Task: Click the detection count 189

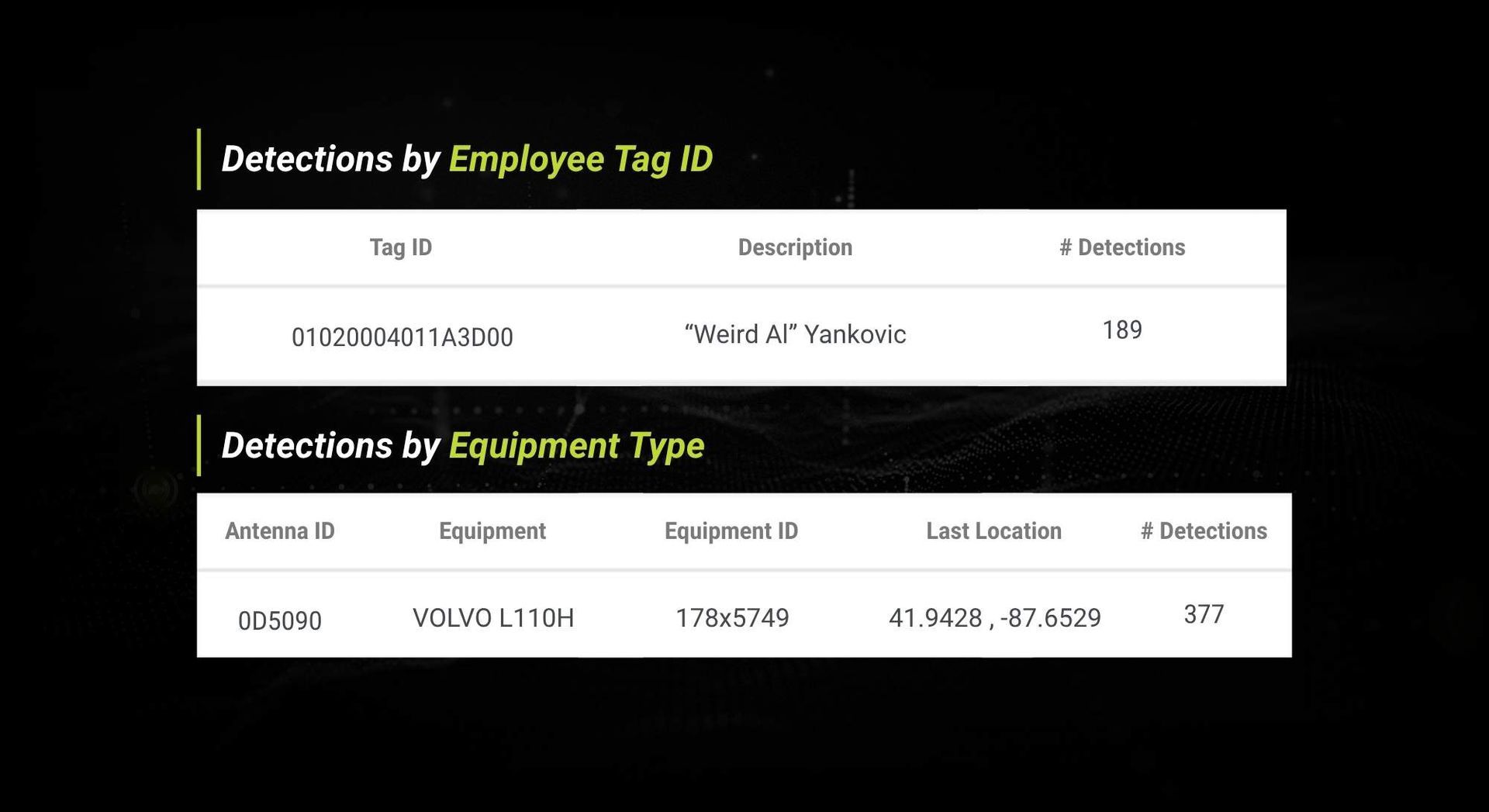Action: pyautogui.click(x=1122, y=330)
